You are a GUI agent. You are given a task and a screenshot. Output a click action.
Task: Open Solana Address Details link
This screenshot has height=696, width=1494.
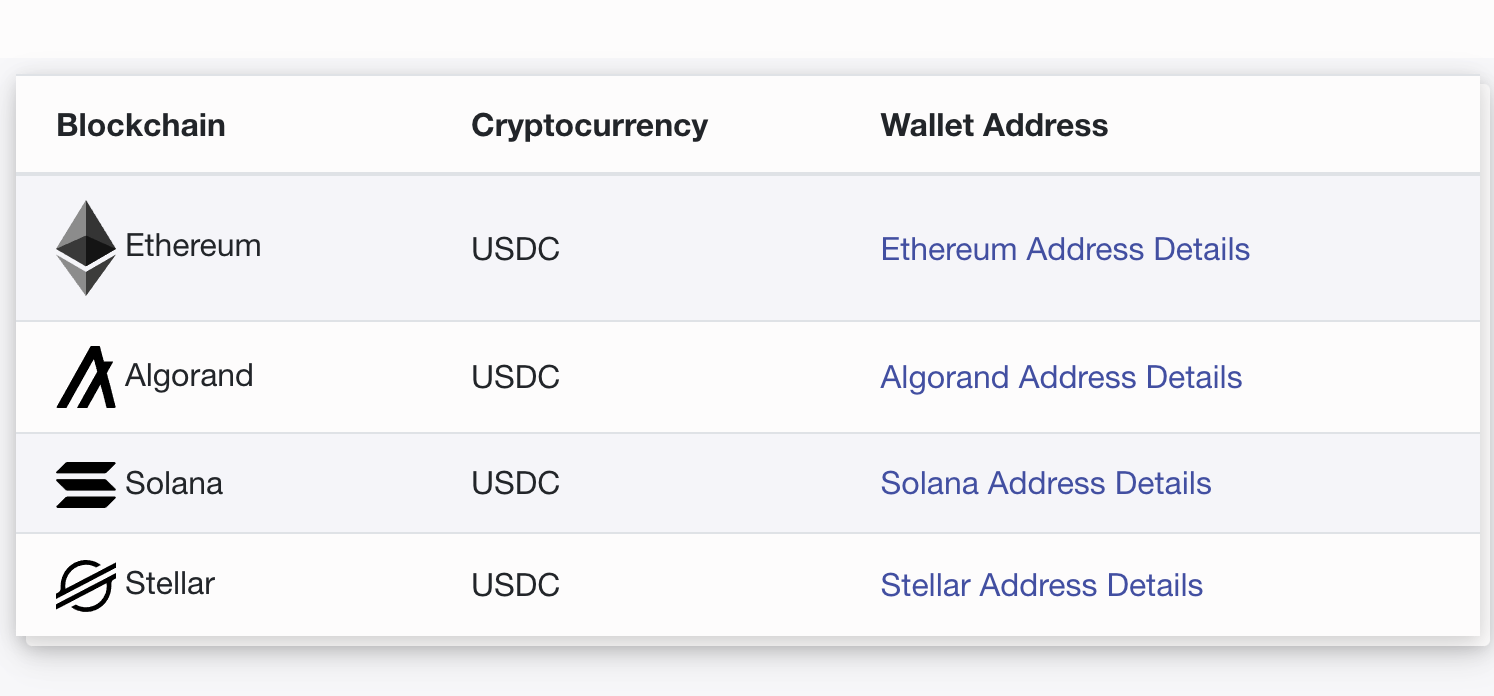point(1046,483)
